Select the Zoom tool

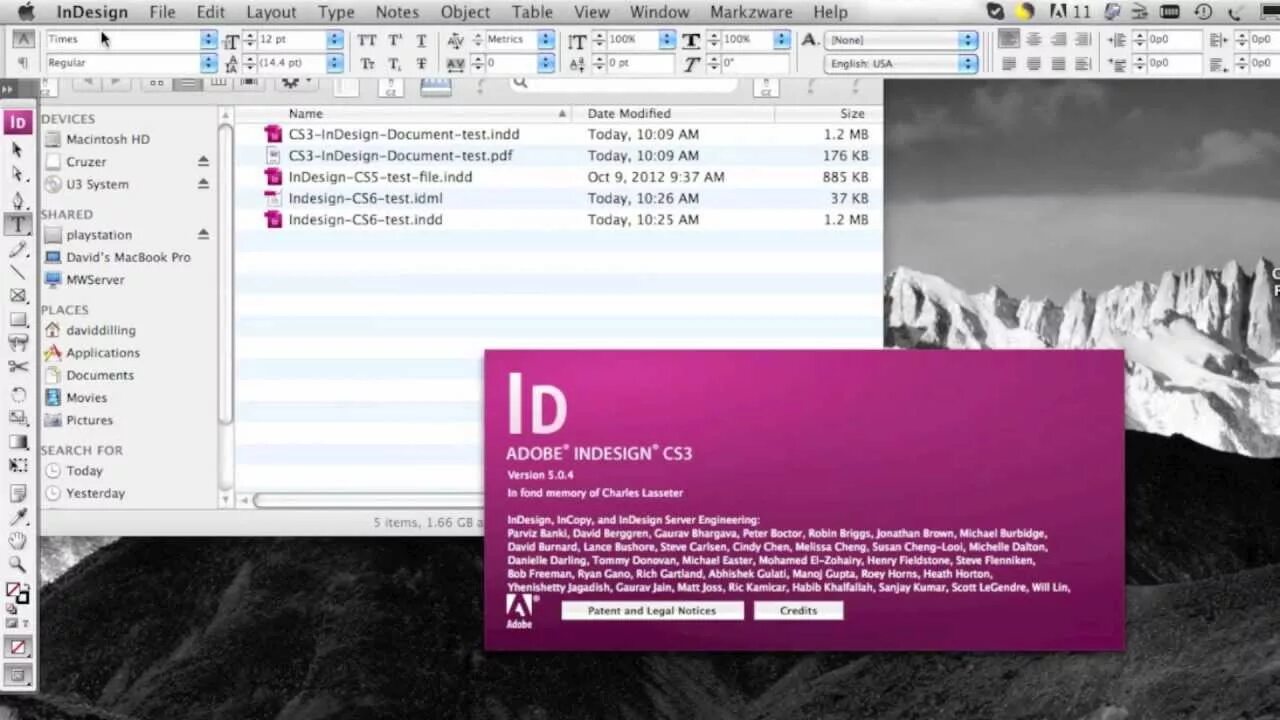[x=17, y=565]
